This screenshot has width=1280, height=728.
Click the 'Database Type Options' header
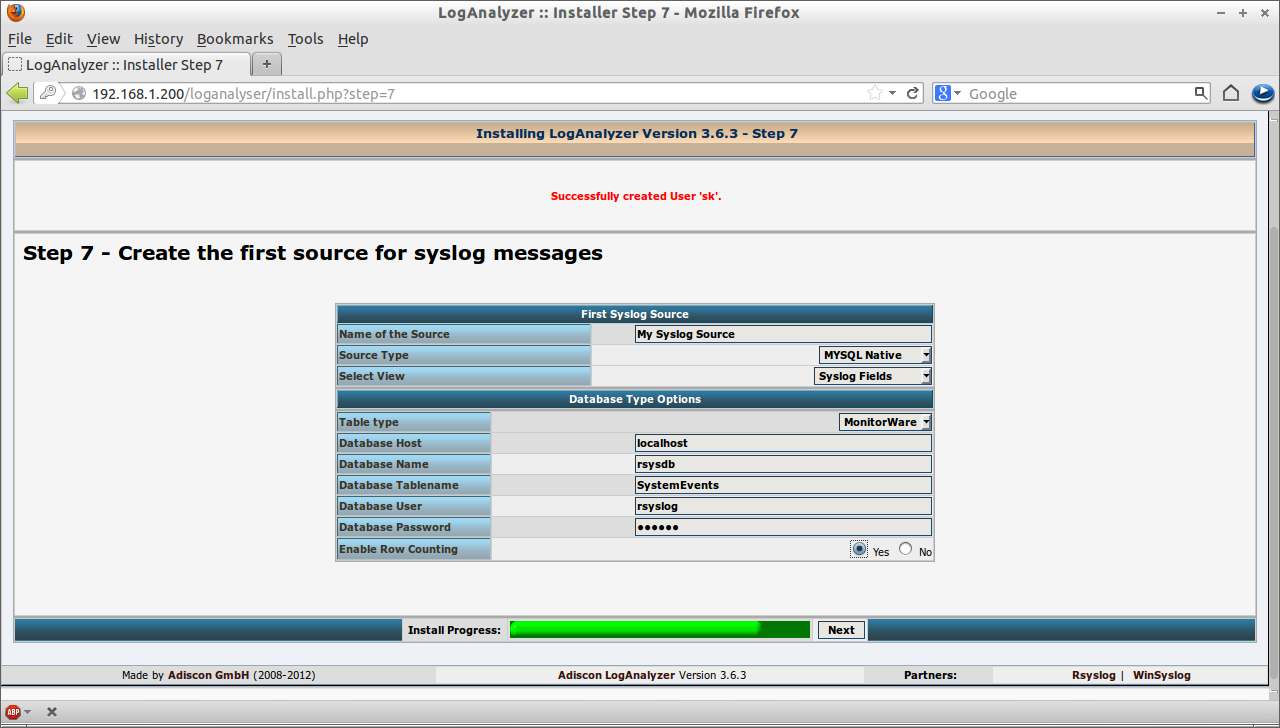point(635,399)
